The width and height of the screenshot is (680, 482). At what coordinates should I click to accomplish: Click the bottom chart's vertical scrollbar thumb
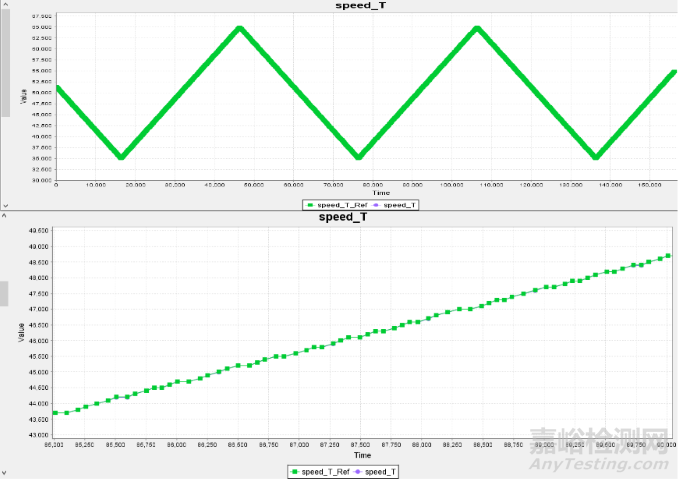tap(5, 293)
